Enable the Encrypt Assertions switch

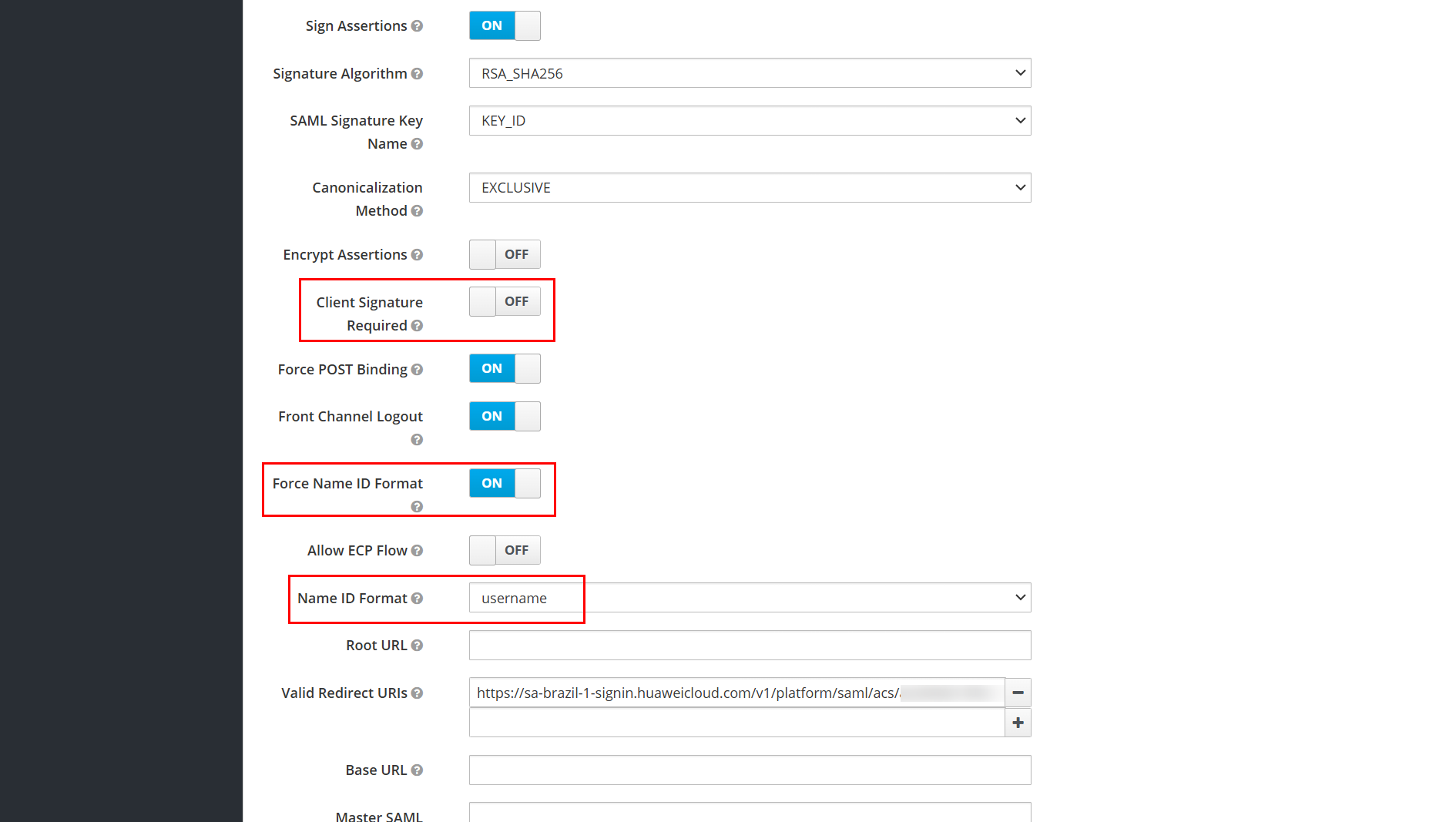(x=505, y=254)
